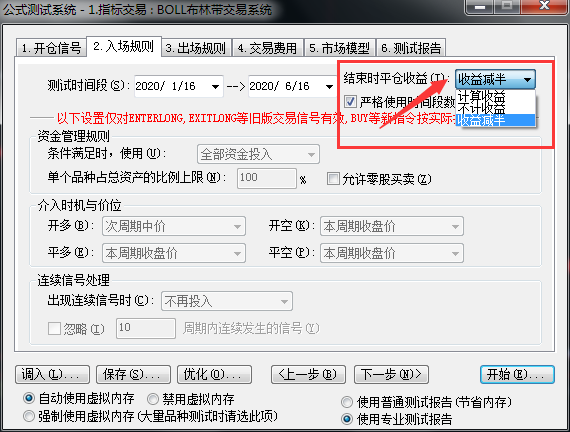Click the 下一步(N)> button
570x432 pixels.
391,375
